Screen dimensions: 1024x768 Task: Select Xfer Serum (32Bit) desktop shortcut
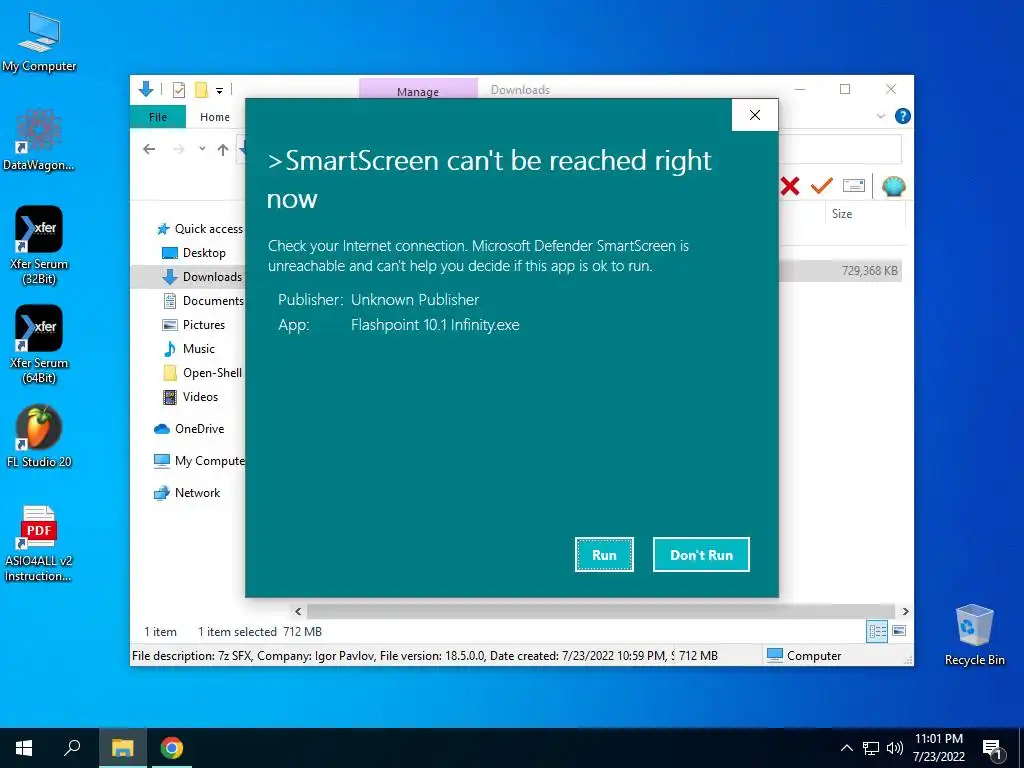pyautogui.click(x=39, y=246)
